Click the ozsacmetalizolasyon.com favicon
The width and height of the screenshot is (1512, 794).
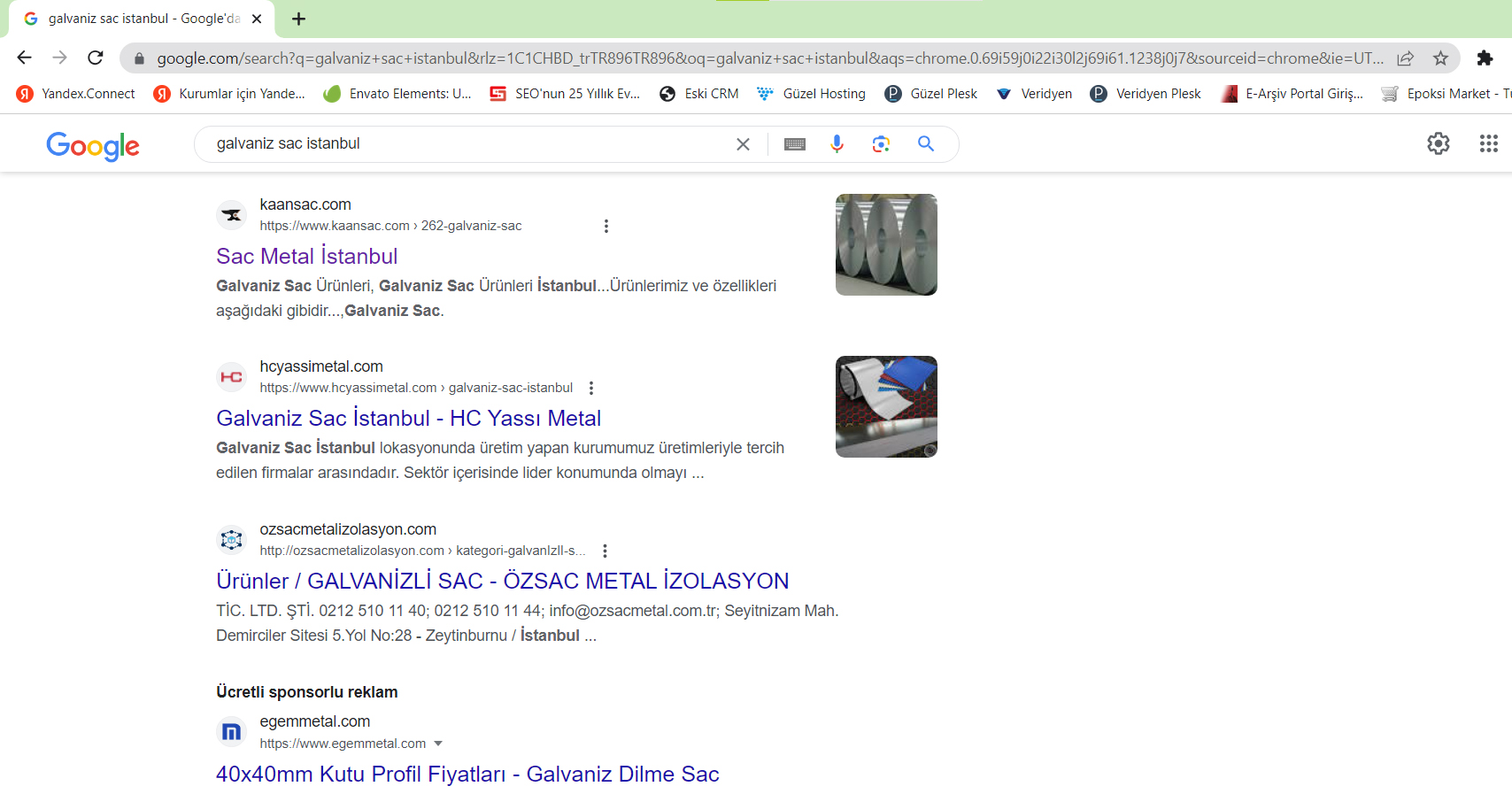click(x=231, y=540)
